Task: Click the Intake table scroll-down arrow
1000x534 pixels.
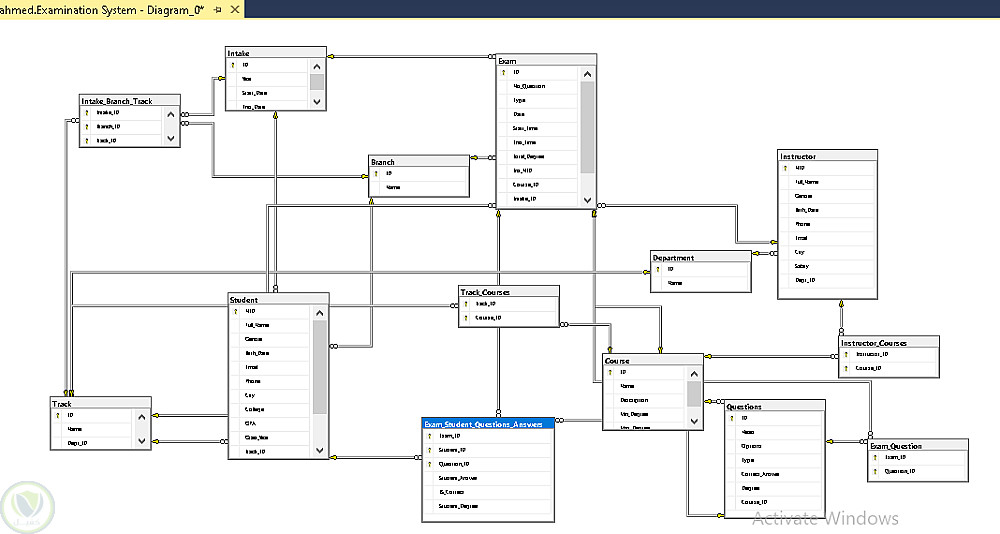Action: click(317, 101)
